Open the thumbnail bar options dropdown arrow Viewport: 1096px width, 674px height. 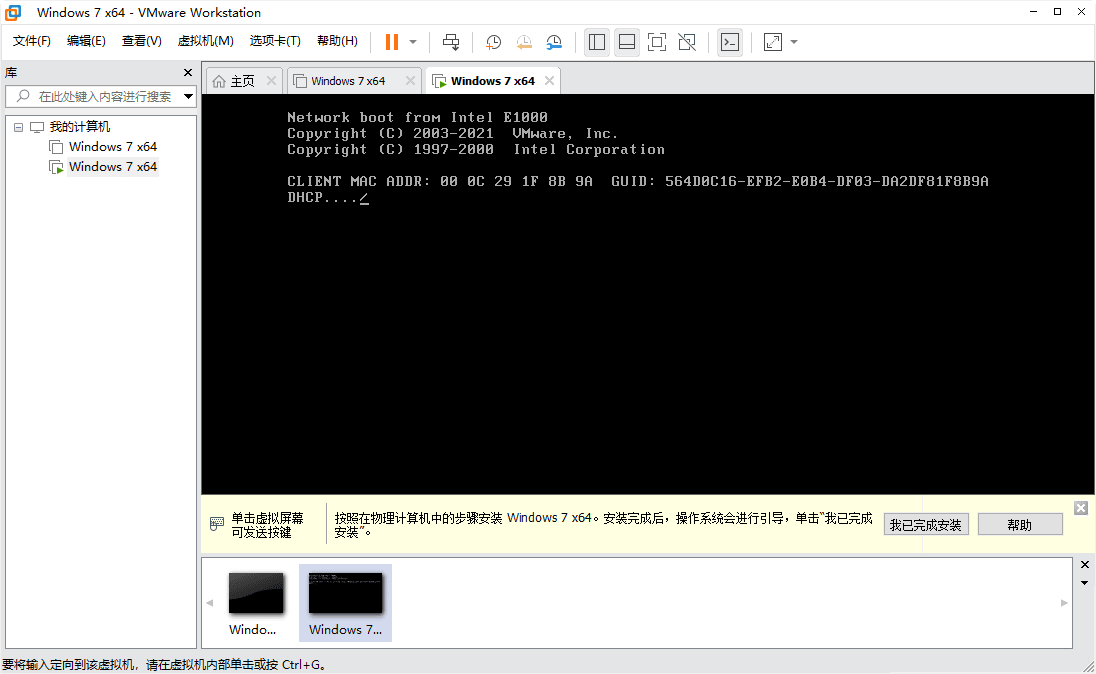point(1084,583)
